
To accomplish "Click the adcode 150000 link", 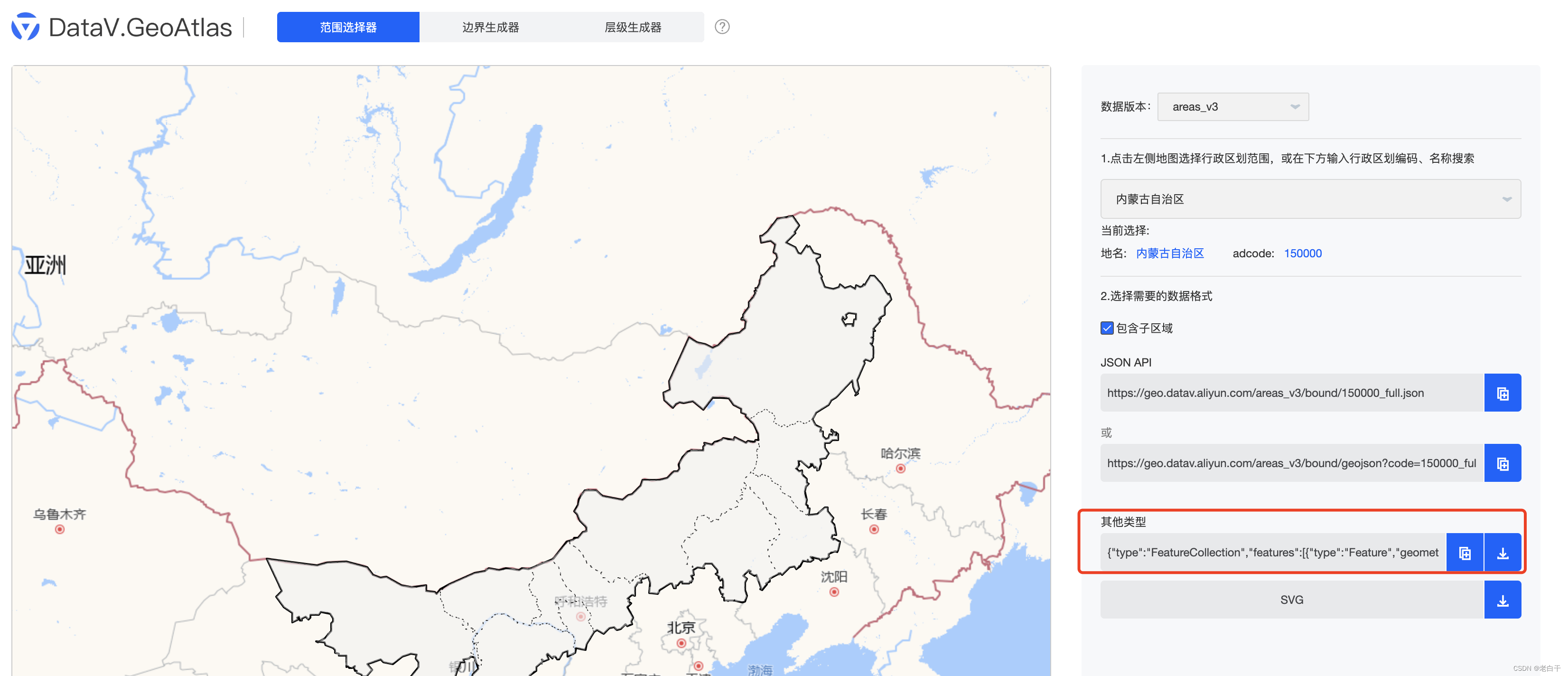I will coord(1302,253).
